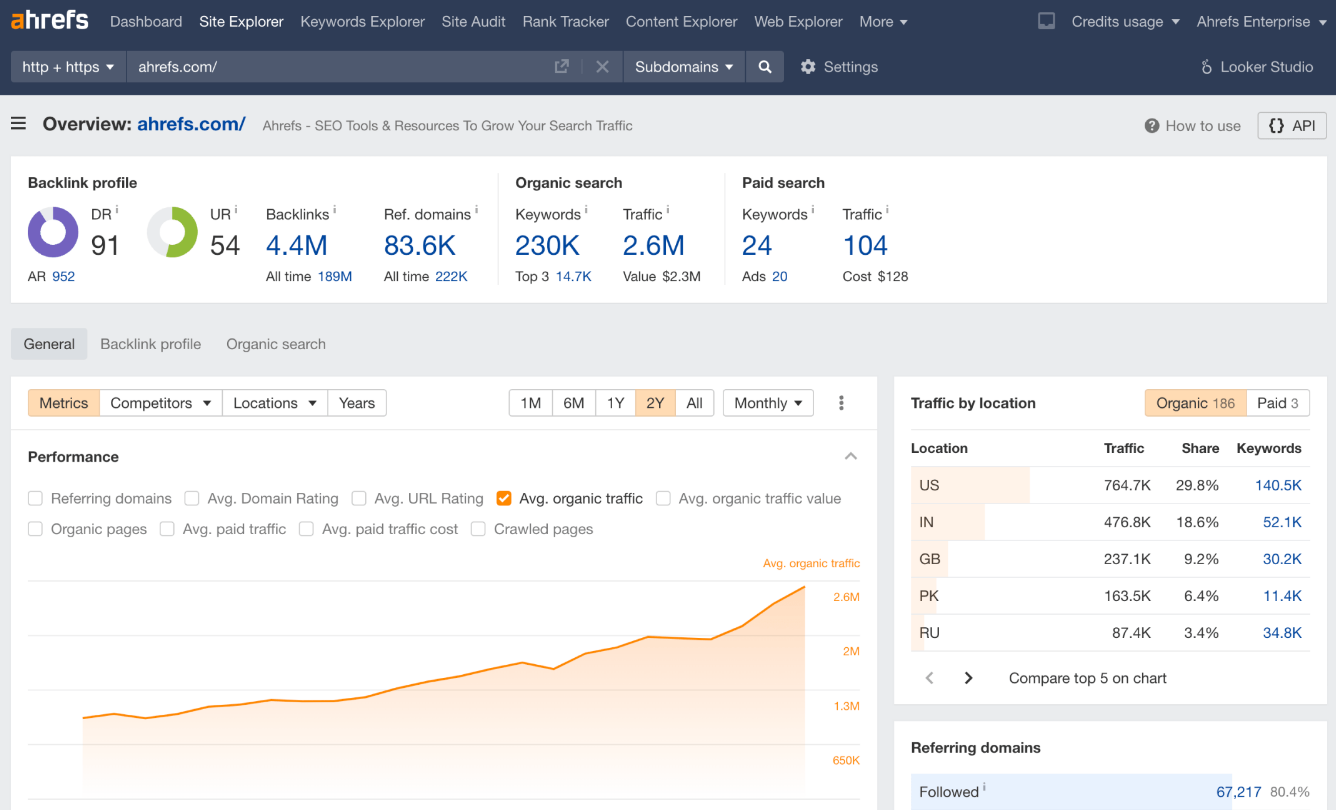Image resolution: width=1336 pixels, height=810 pixels.
Task: Click the monitor icon beside Credits usage
Action: pos(1046,21)
